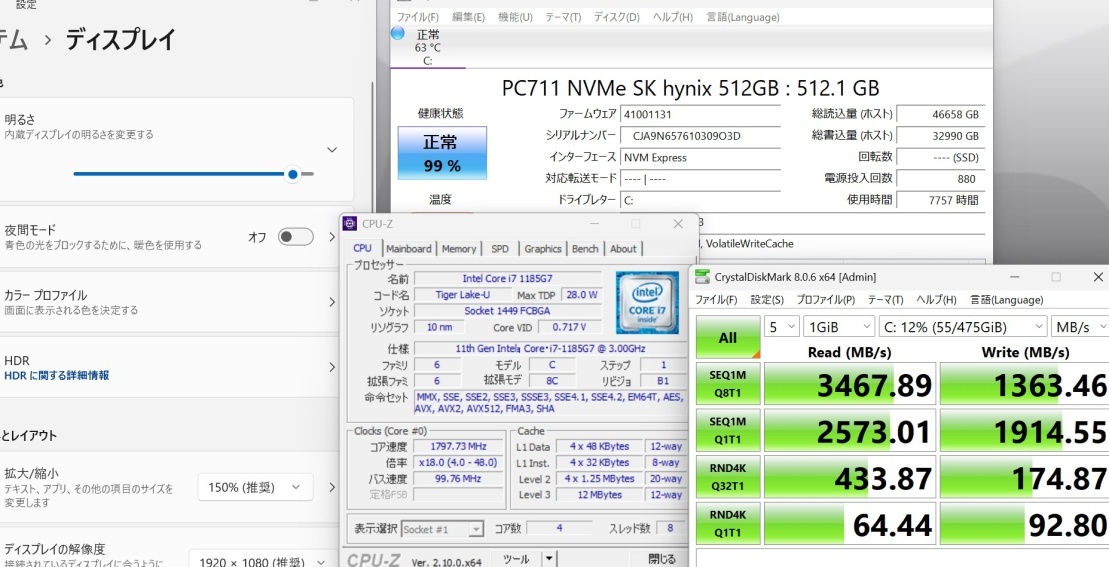The image size is (1109, 567).
Task: Switch to the Graphics tab
Action: tap(543, 249)
